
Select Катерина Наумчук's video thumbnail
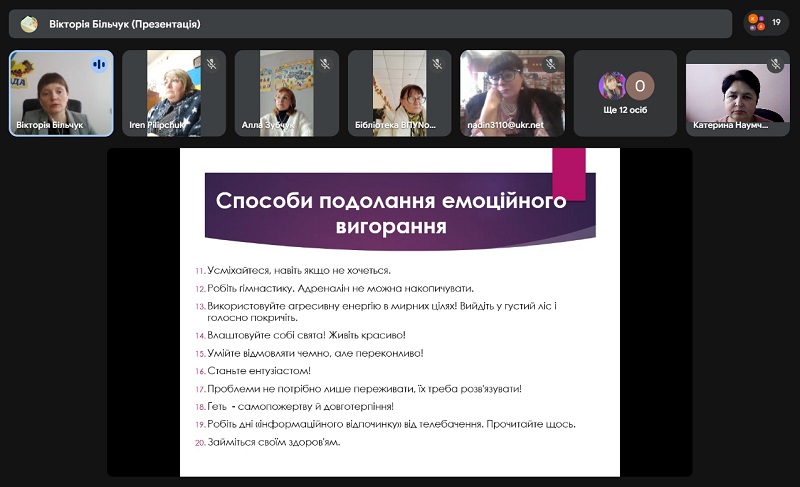coord(737,93)
